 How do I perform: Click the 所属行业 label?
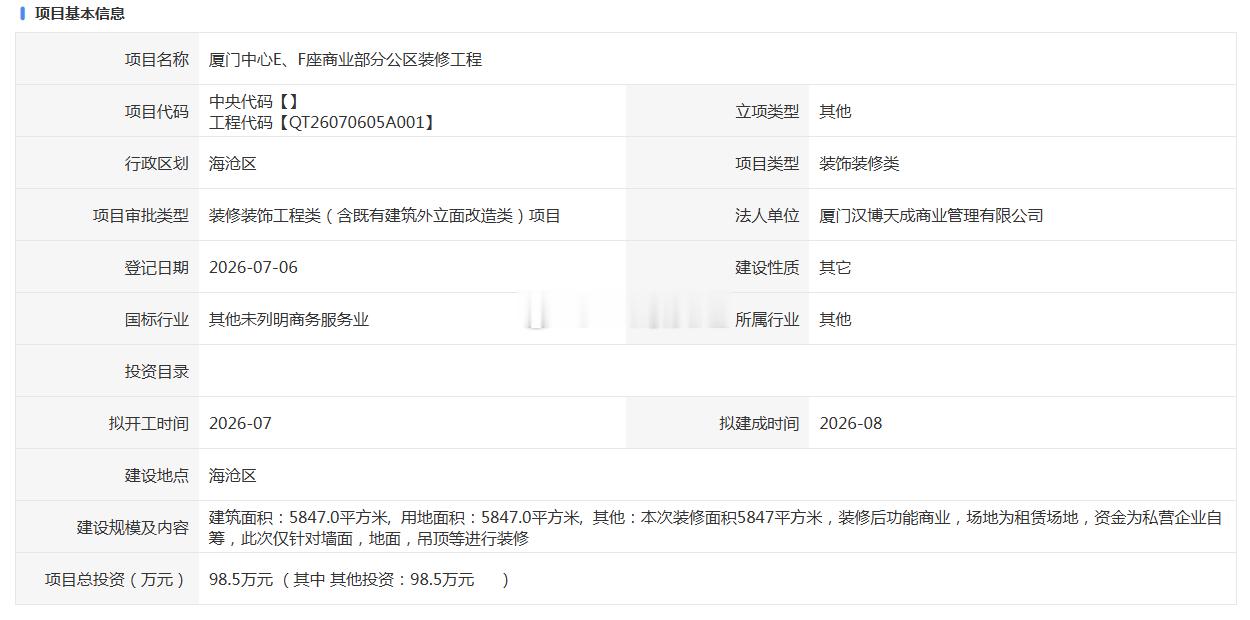tap(767, 320)
